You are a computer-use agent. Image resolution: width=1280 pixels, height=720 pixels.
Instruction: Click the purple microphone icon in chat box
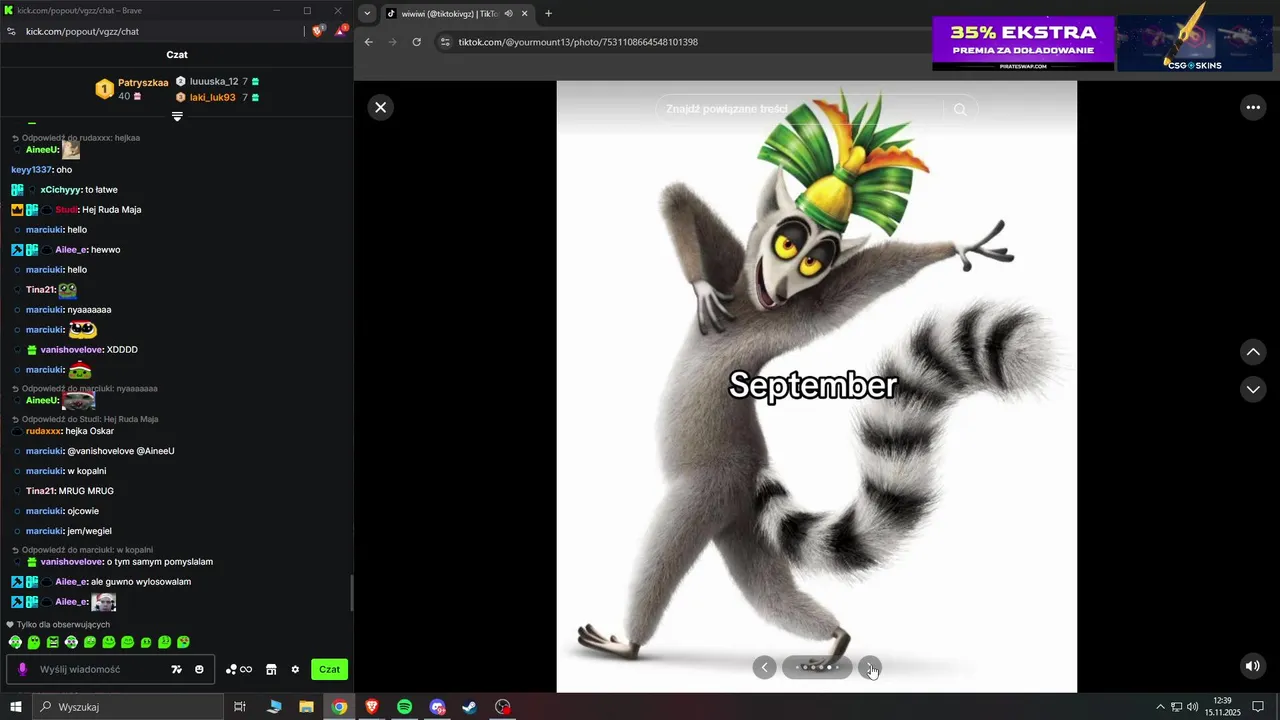[x=22, y=669]
